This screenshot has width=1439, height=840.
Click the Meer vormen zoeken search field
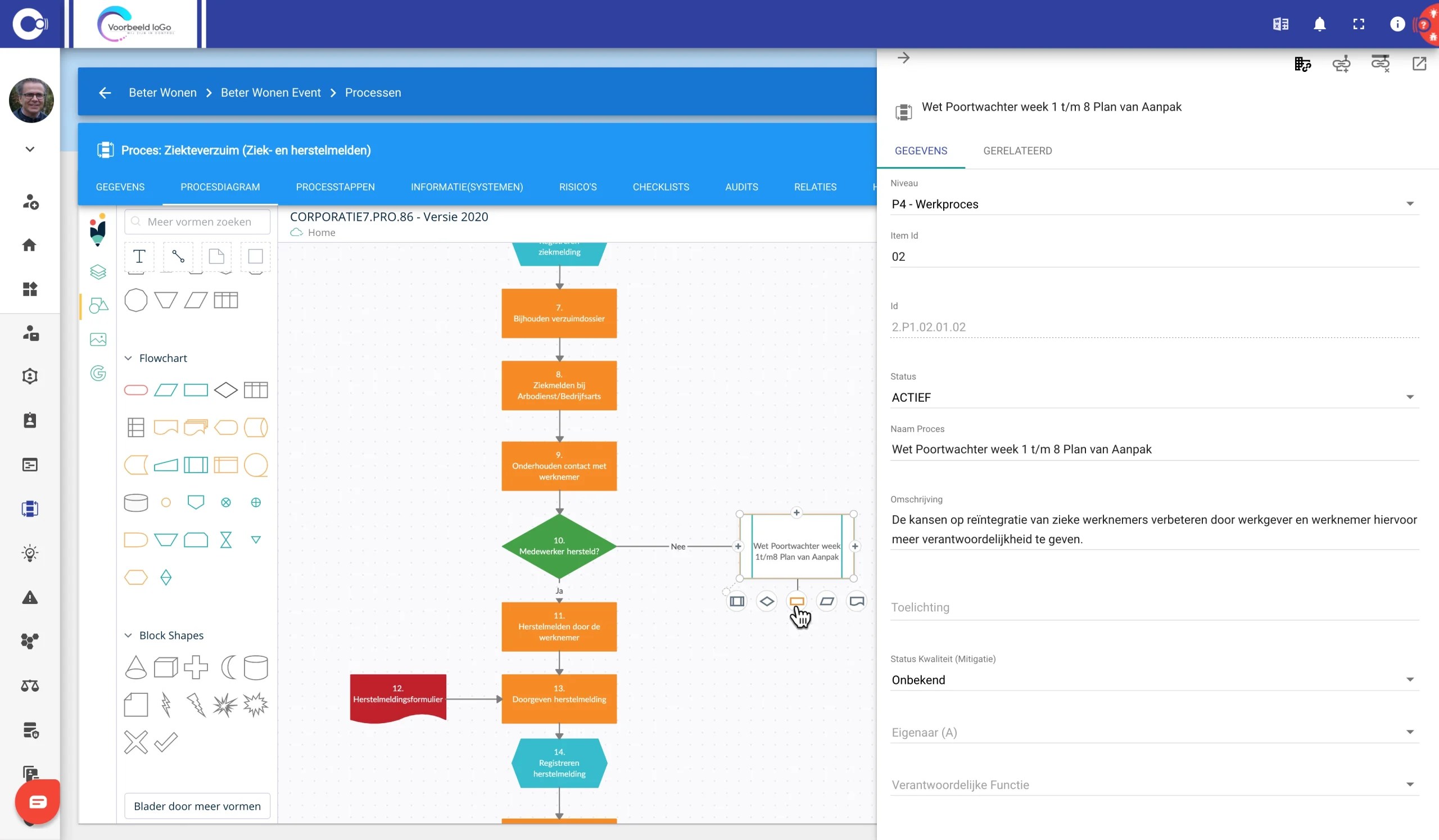(x=200, y=221)
